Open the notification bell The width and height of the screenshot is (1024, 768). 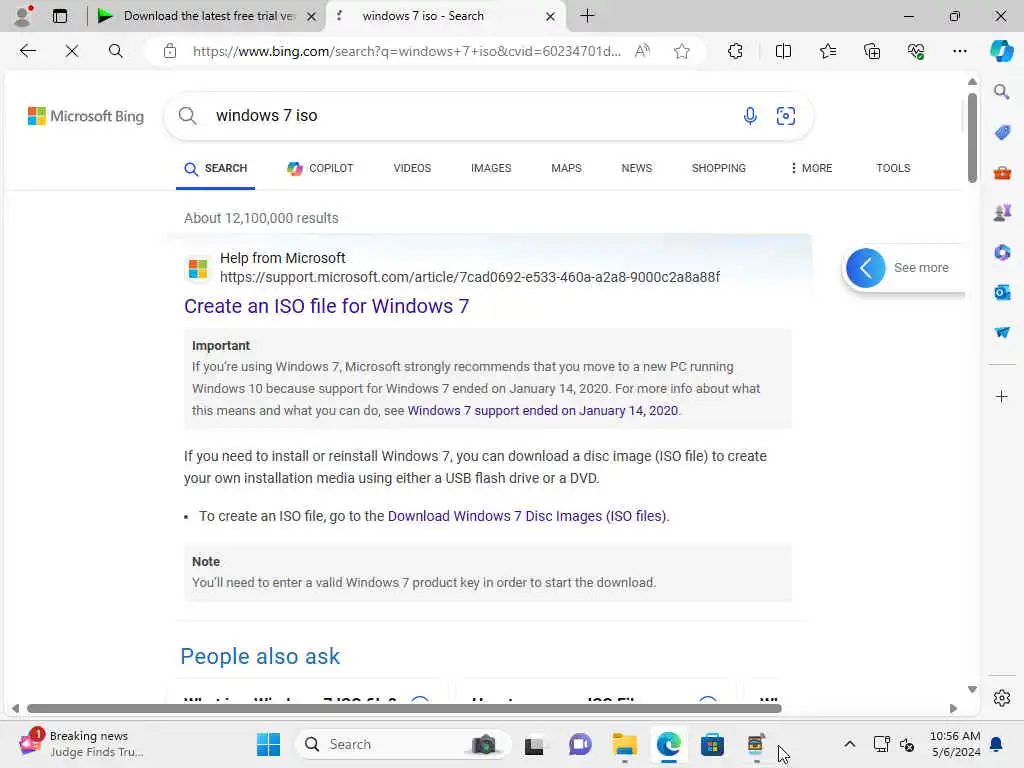click(997, 744)
